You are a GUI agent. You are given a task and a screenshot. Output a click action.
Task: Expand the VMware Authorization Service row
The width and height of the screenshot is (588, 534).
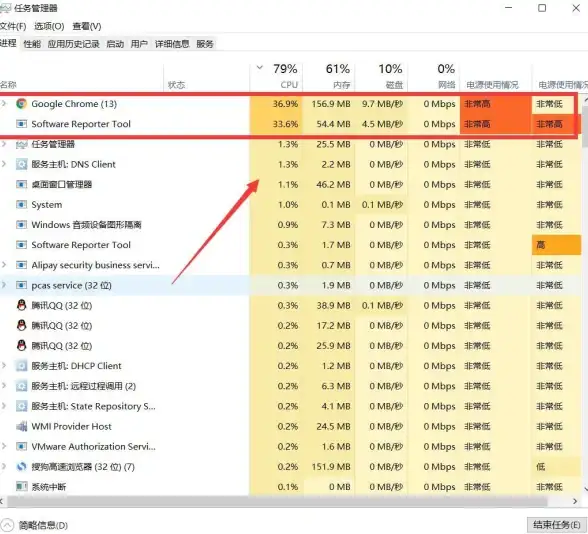(4, 447)
